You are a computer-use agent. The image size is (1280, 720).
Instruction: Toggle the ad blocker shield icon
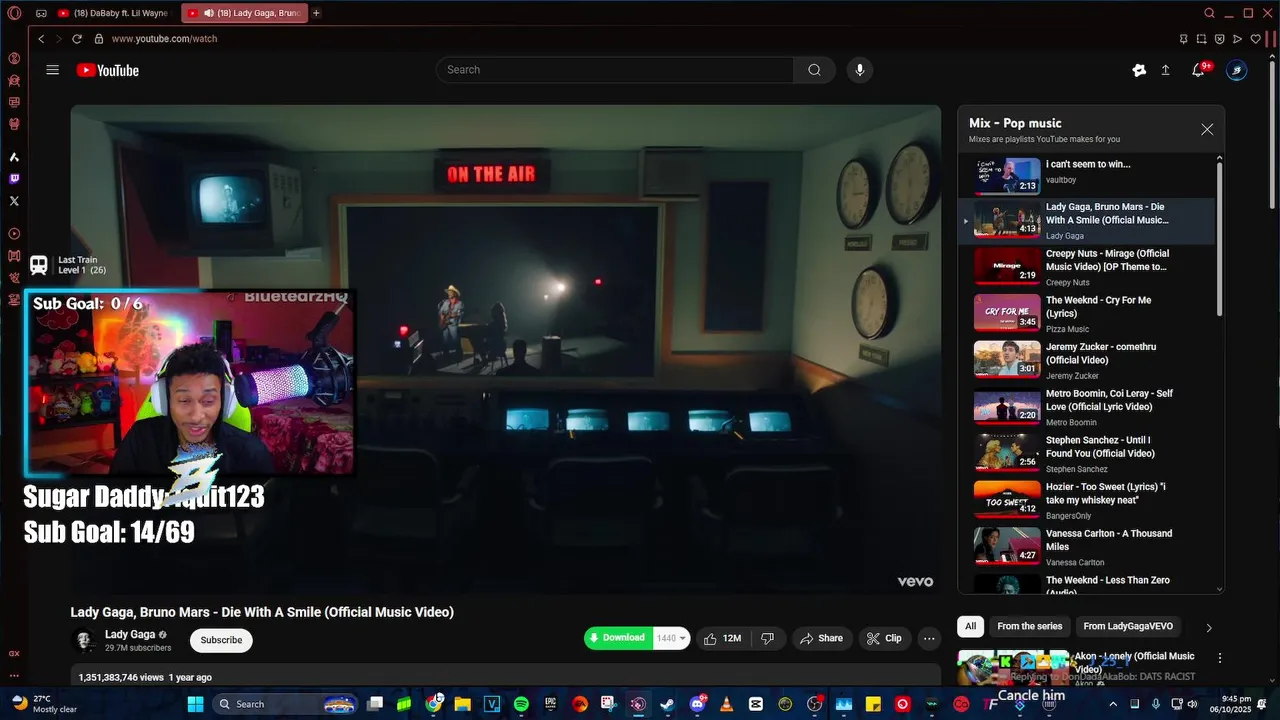1219,39
